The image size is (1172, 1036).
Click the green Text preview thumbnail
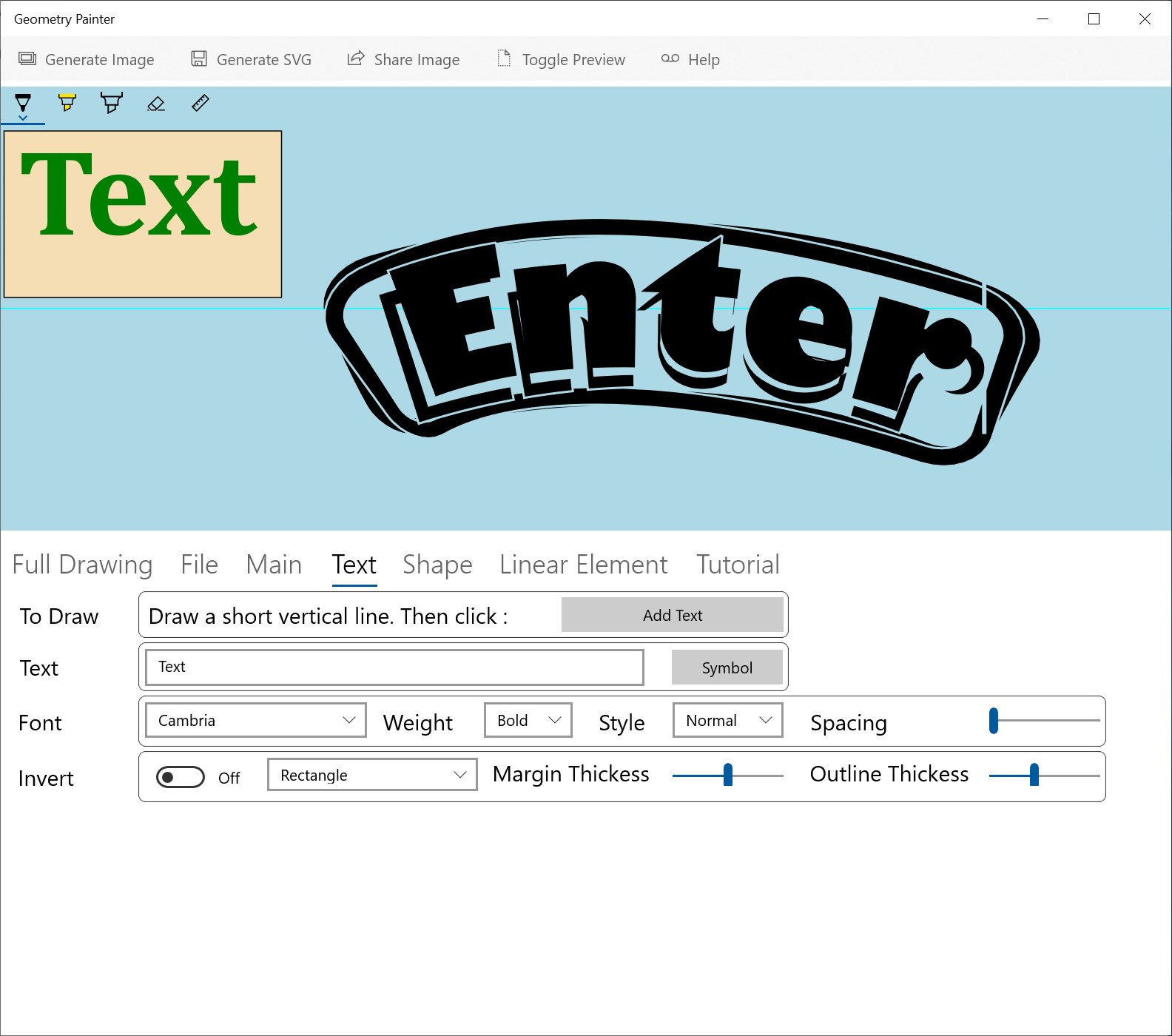(143, 214)
